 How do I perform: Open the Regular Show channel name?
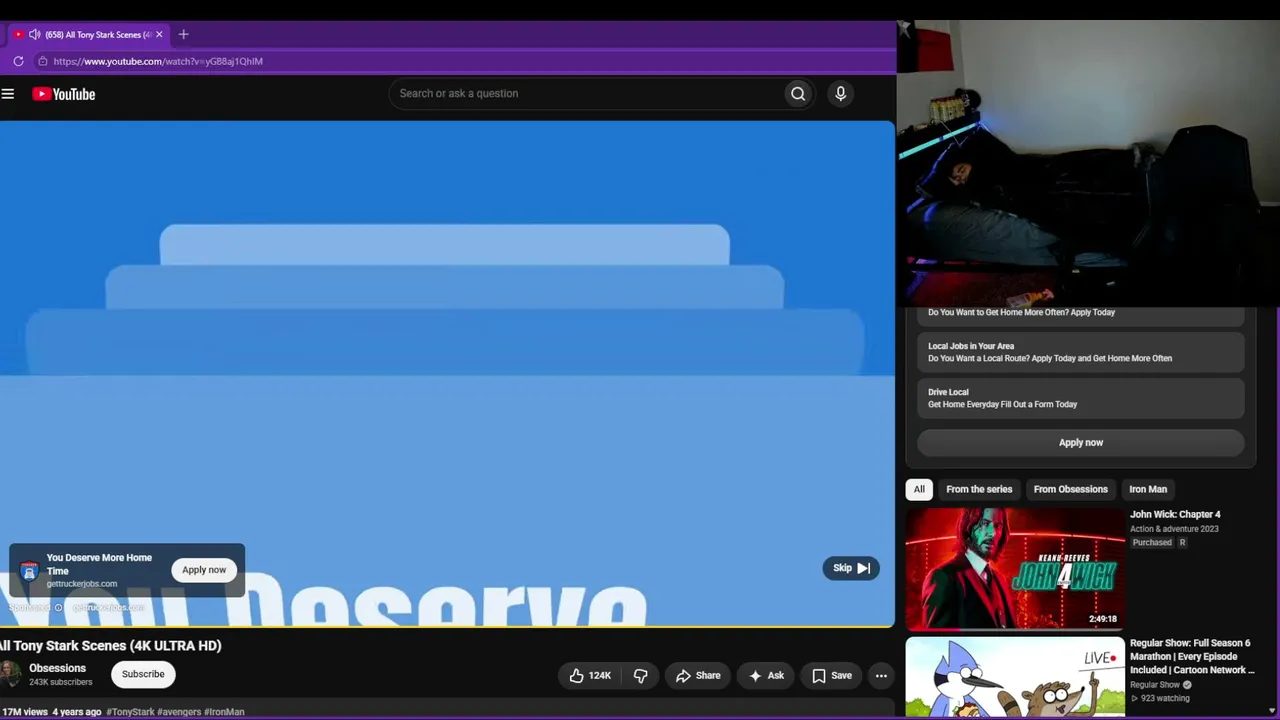click(x=1155, y=685)
